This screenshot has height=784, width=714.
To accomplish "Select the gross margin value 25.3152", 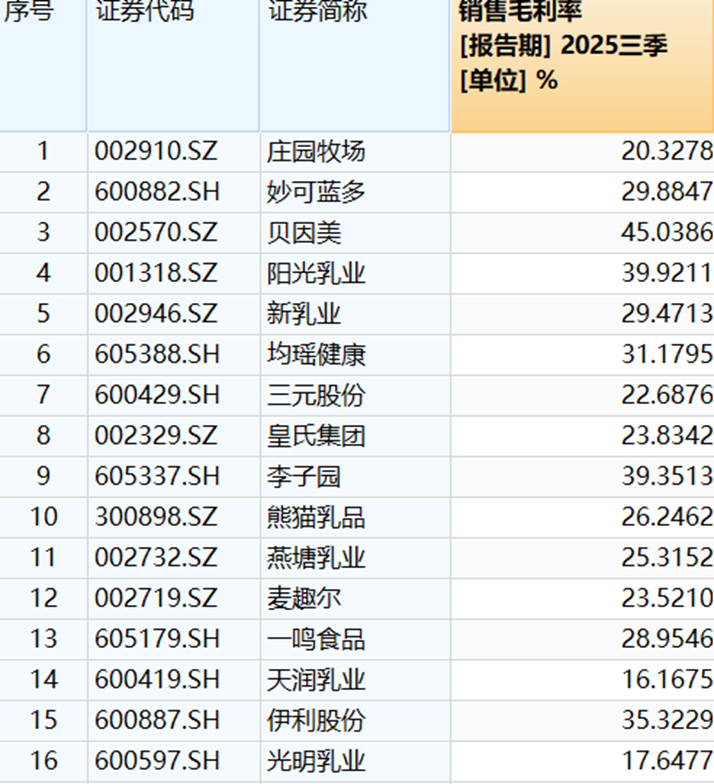I will 668,557.
